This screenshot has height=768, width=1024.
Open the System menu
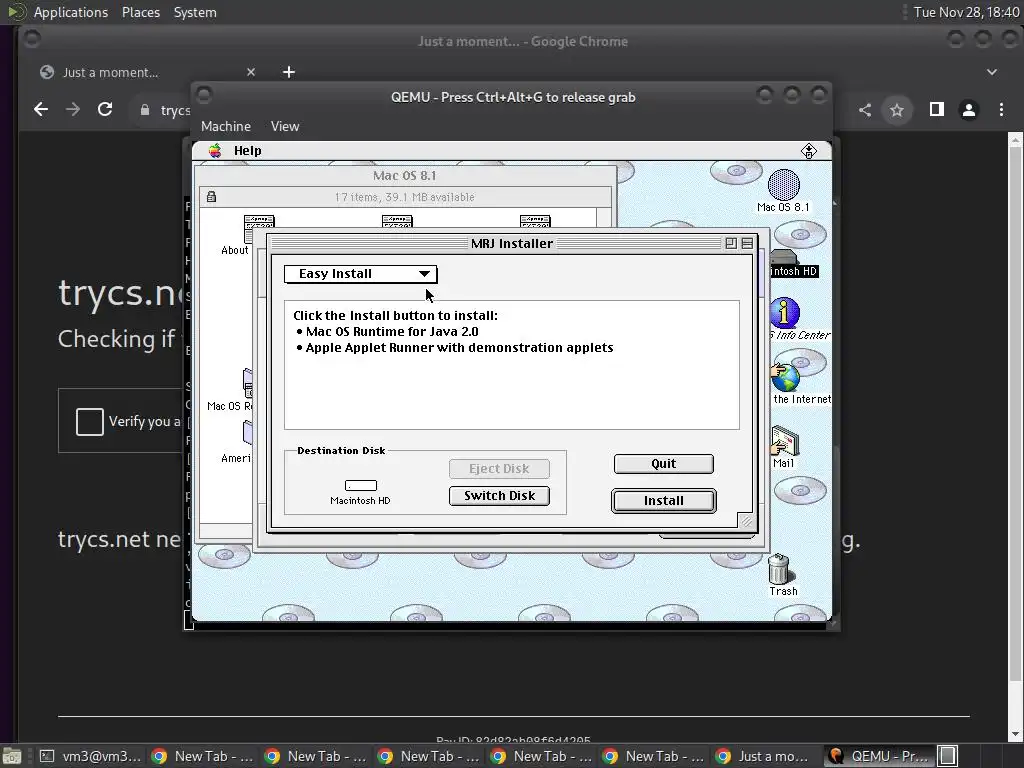coord(195,12)
